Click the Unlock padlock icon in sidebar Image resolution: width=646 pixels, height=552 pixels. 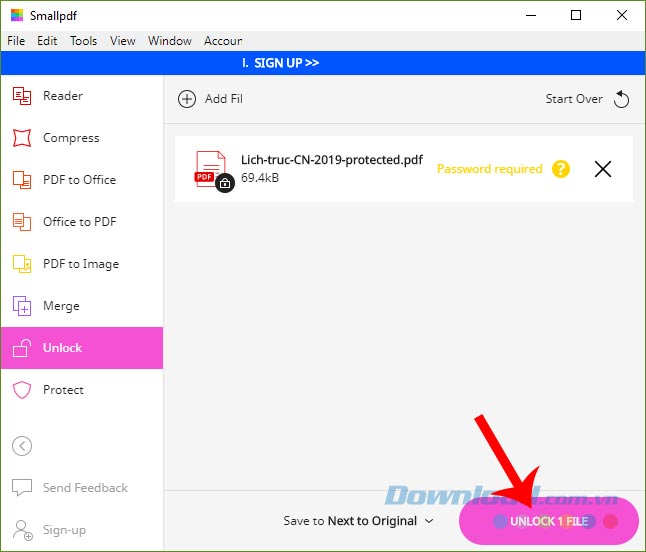22,348
